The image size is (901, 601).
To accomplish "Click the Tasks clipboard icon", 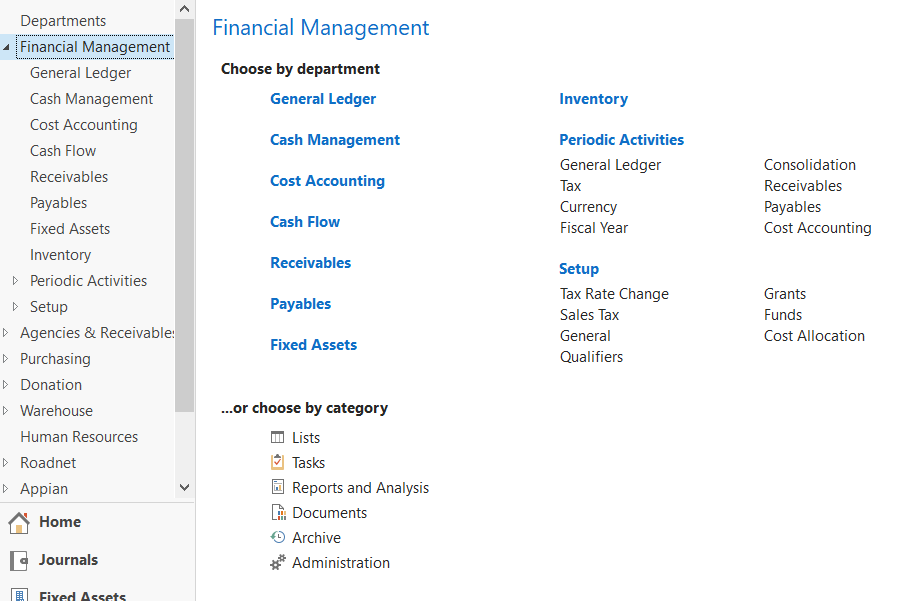I will coord(278,462).
